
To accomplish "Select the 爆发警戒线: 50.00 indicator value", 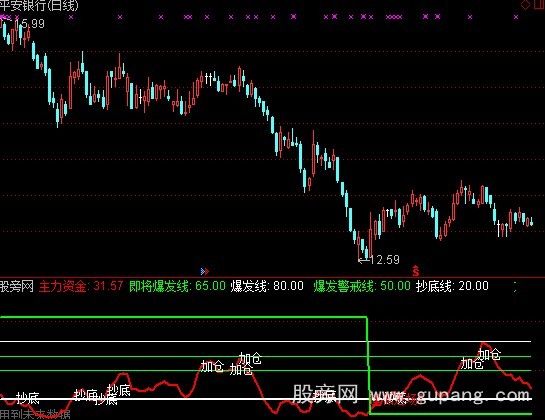I will (362, 286).
